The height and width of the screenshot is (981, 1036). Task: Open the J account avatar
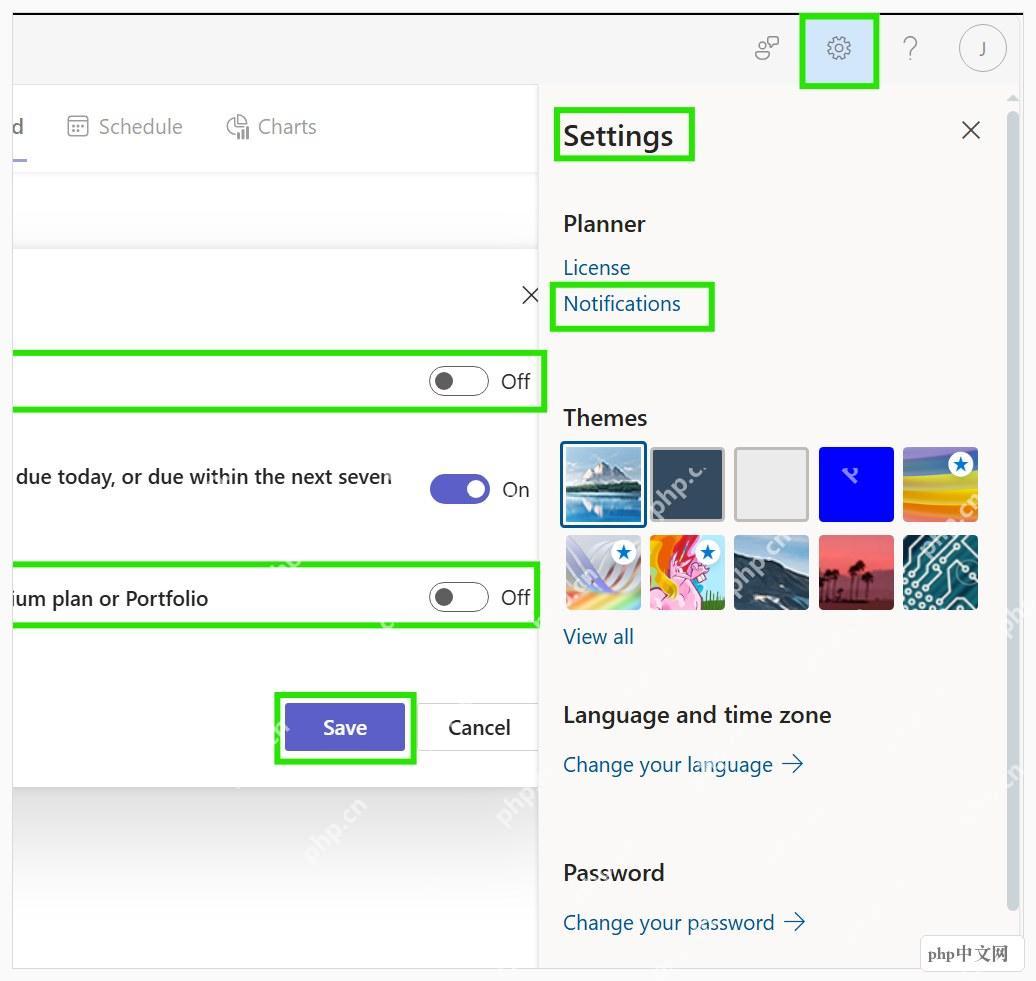982,48
